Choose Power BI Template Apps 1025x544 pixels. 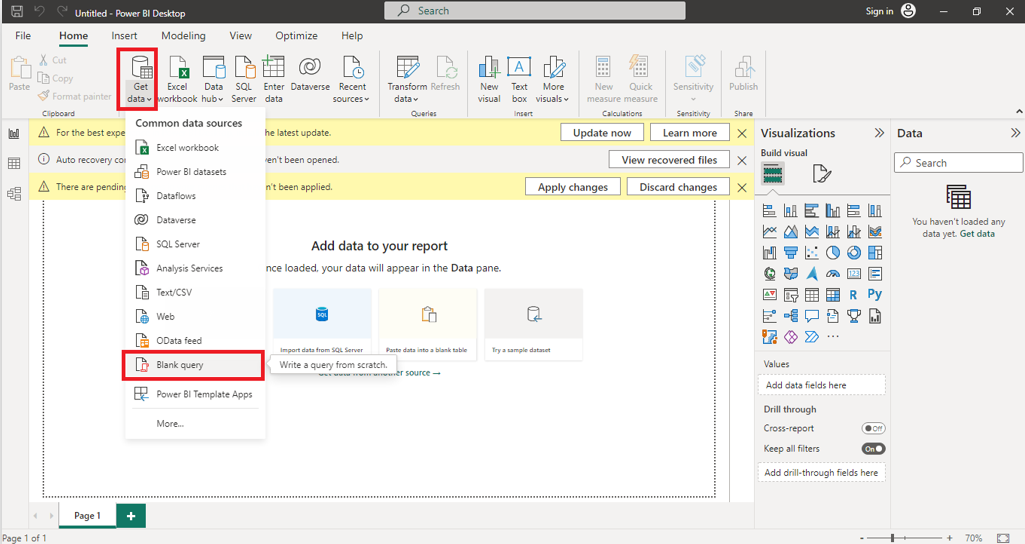click(195, 394)
